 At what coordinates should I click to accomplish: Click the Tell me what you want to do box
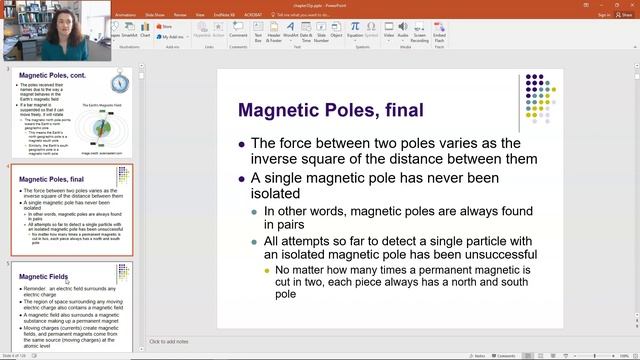(300, 15)
